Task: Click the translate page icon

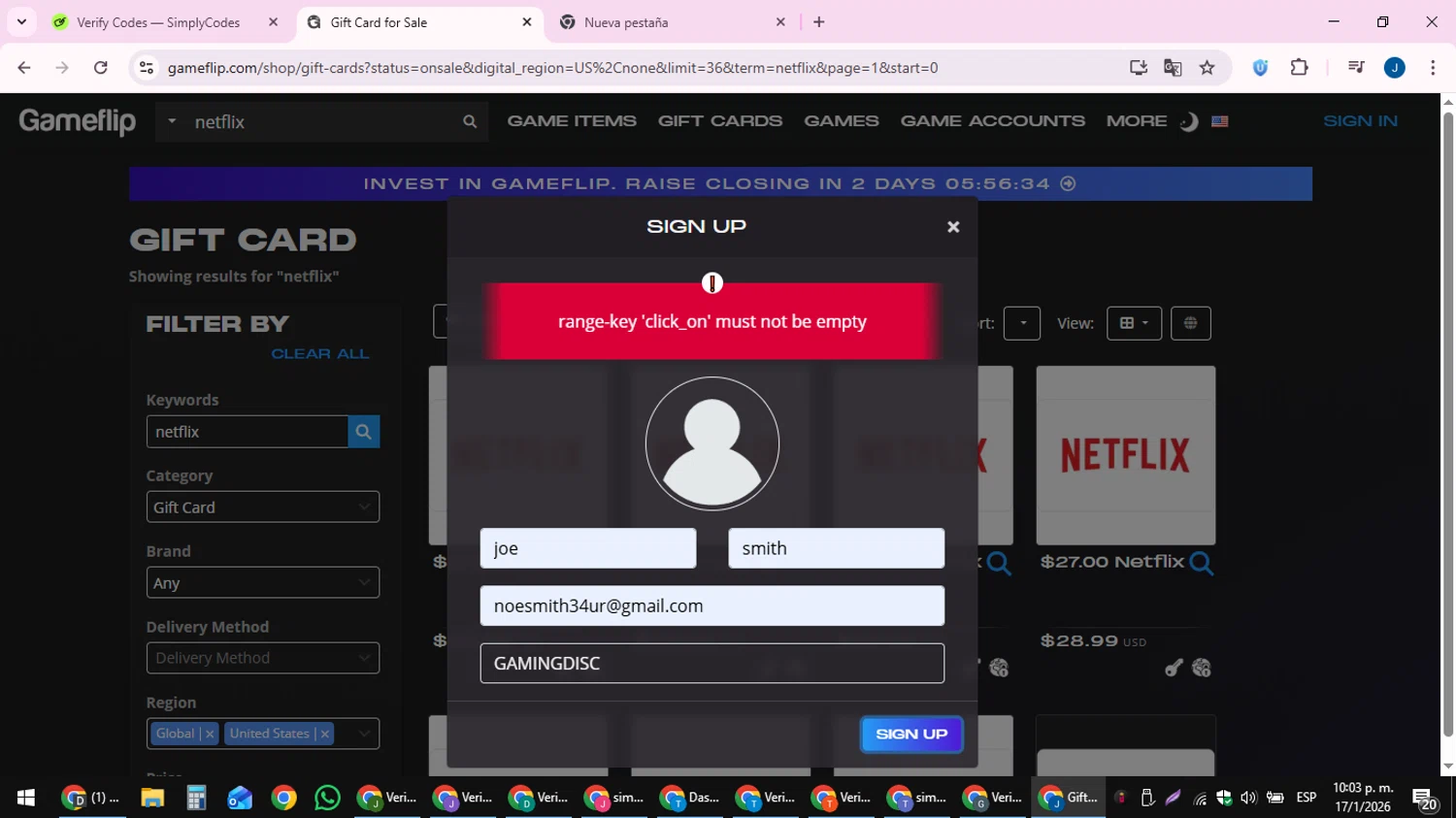Action: click(1173, 68)
